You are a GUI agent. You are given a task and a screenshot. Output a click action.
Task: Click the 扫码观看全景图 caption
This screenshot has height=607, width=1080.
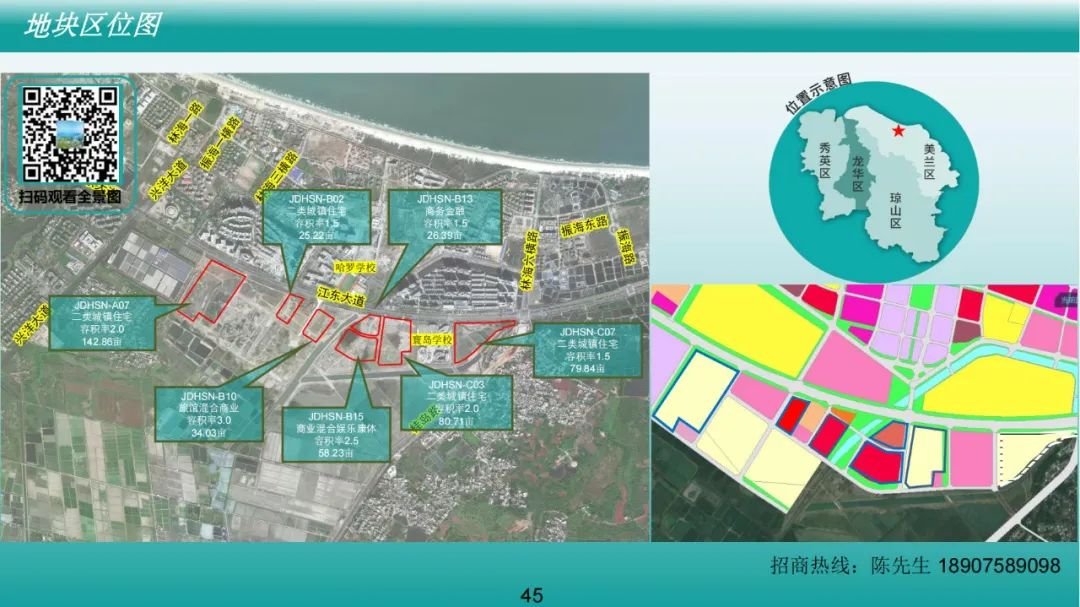tap(70, 197)
